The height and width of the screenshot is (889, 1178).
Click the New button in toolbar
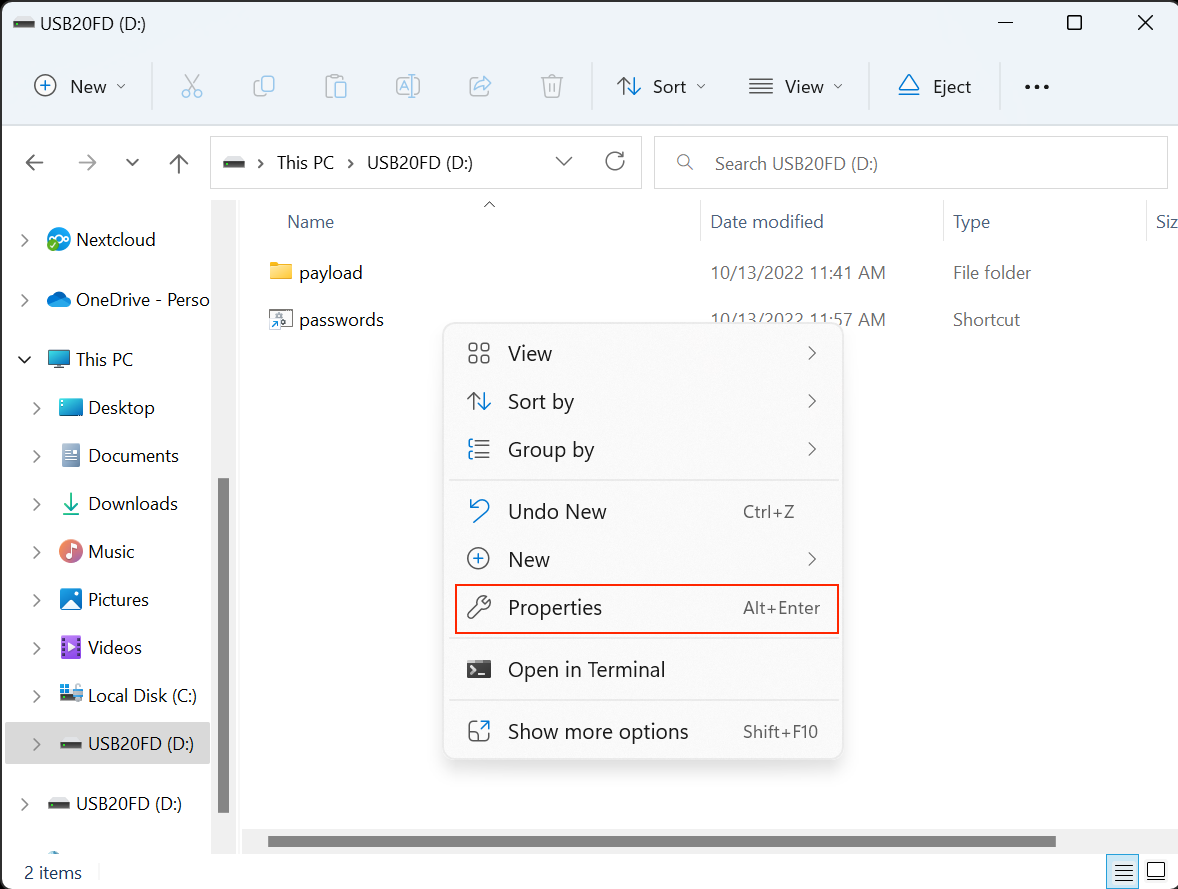80,86
